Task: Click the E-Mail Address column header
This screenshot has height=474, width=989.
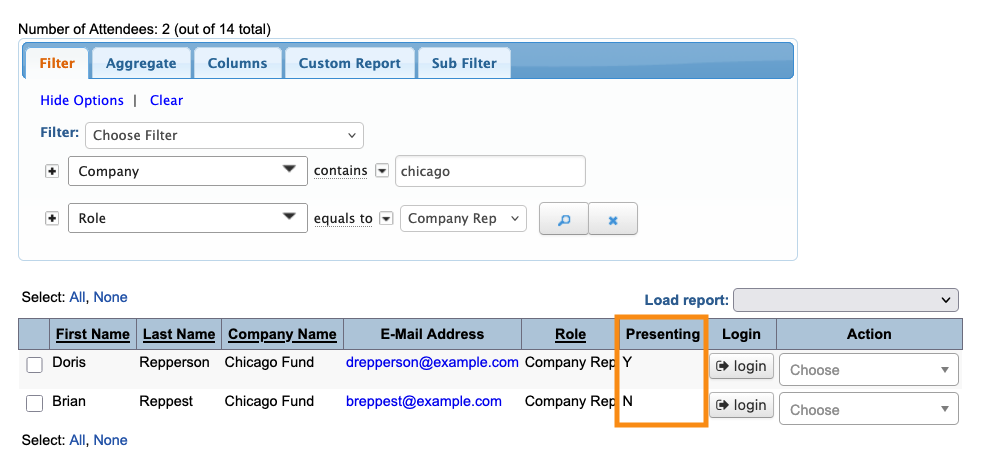Action: [433, 335]
